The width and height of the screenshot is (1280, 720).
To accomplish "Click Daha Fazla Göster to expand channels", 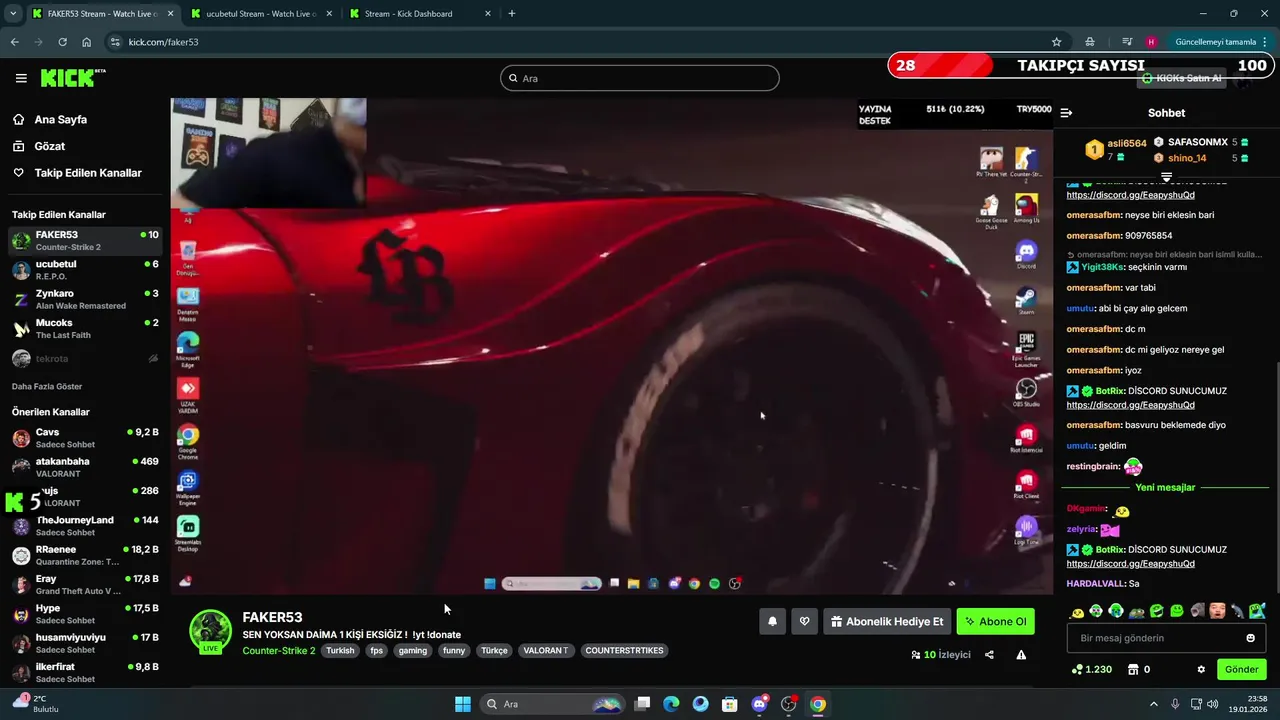I will click(x=47, y=386).
